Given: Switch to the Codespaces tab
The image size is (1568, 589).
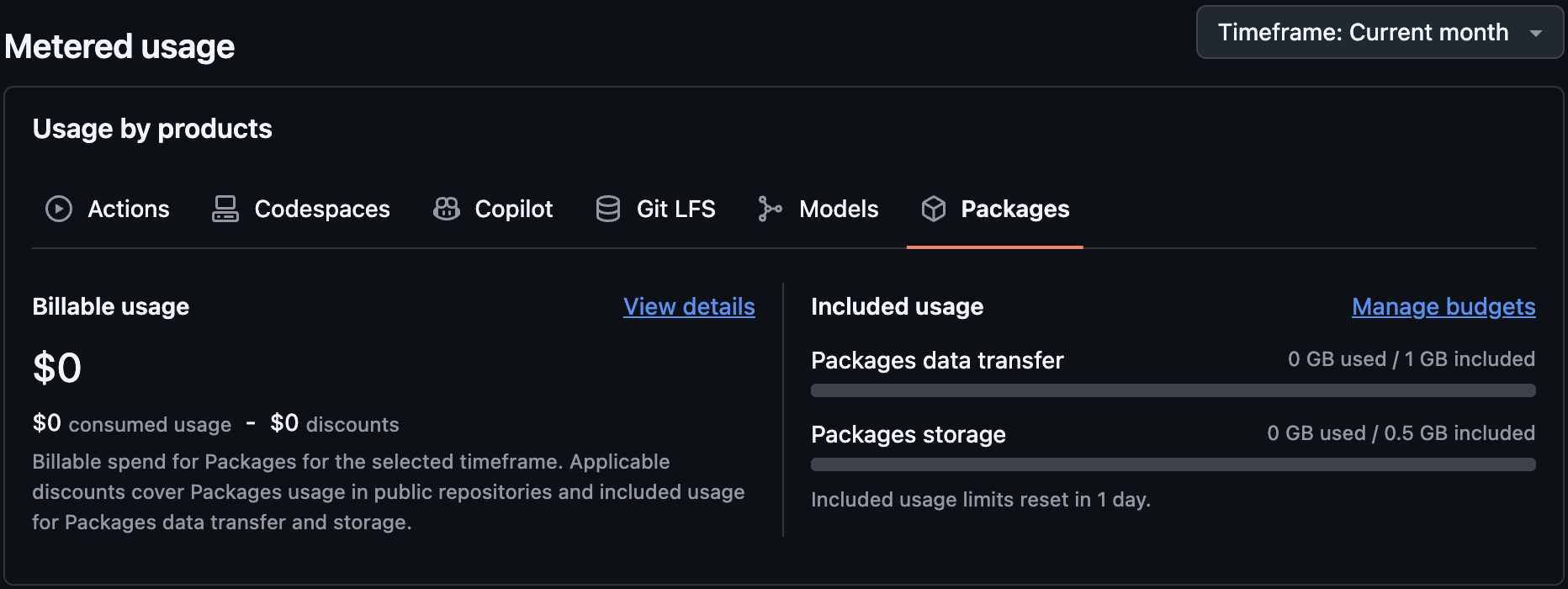Looking at the screenshot, I should (322, 209).
